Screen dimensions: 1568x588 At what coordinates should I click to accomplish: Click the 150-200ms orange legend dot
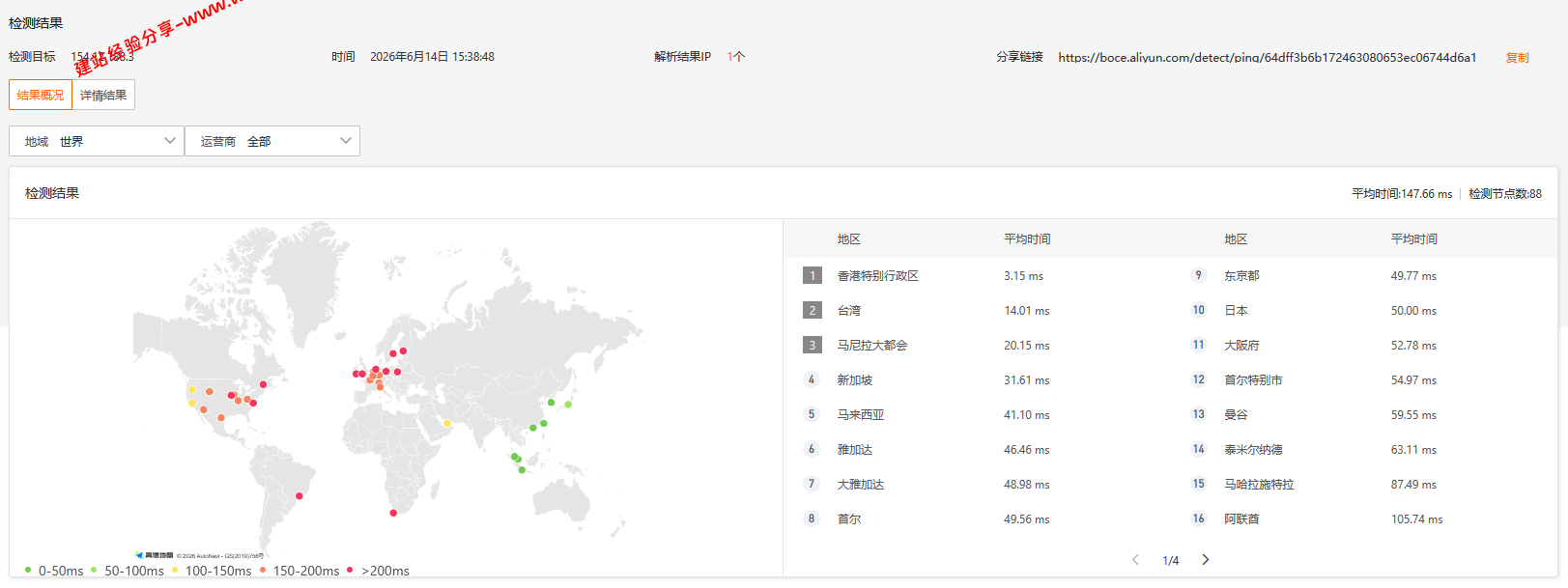pos(262,570)
